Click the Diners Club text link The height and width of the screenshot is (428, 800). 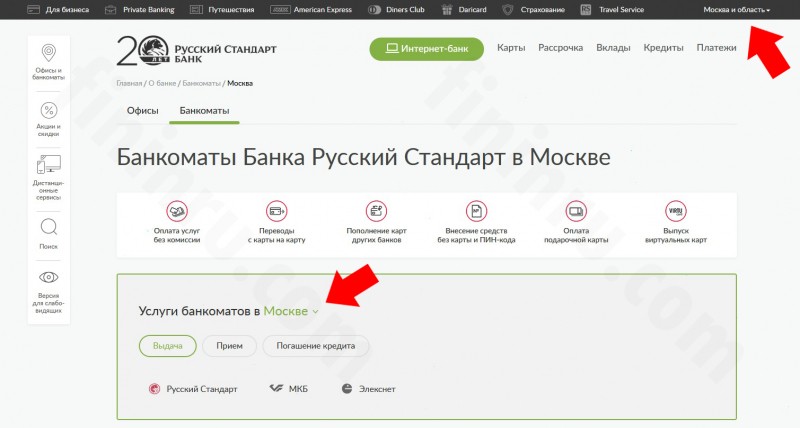pos(405,10)
